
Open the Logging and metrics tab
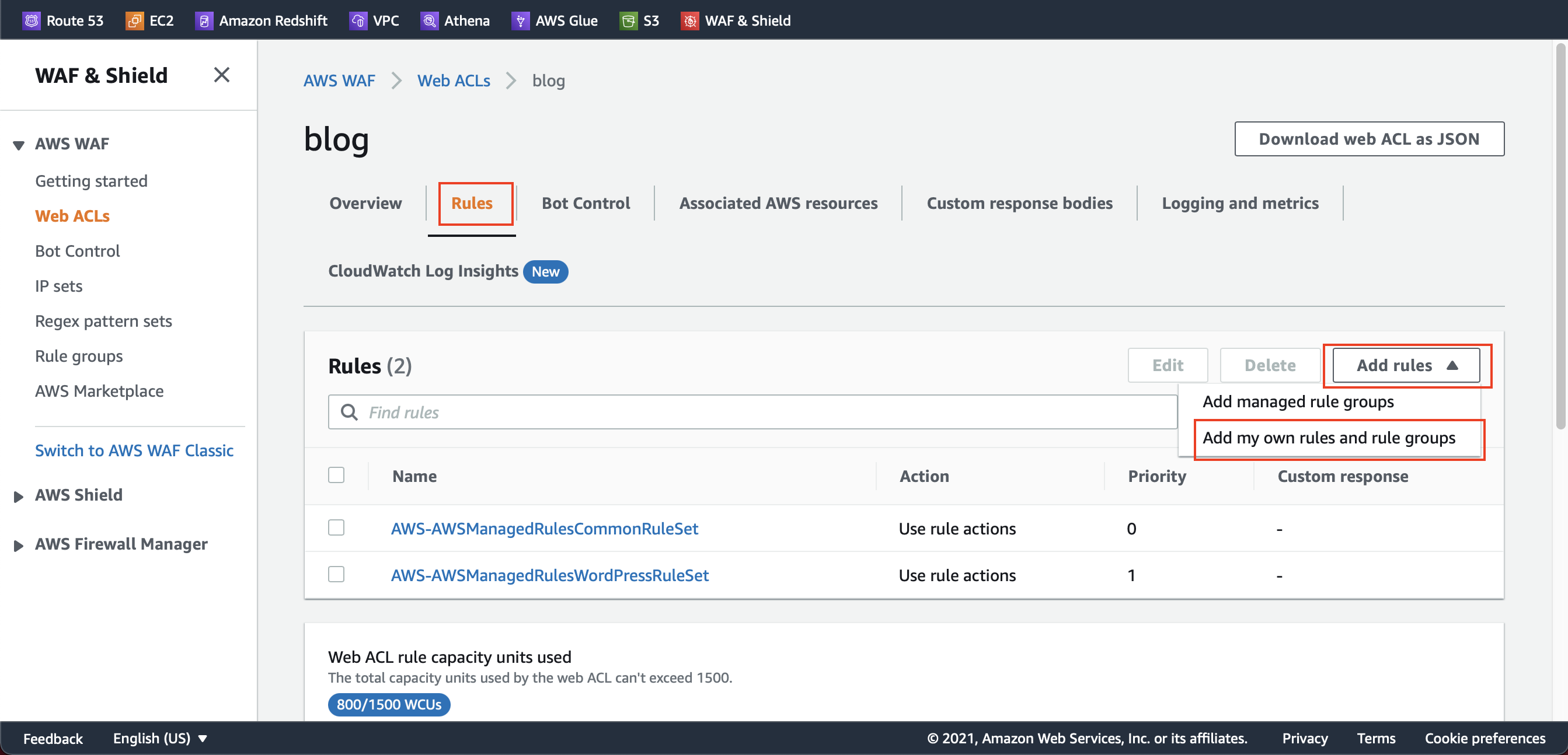point(1240,203)
